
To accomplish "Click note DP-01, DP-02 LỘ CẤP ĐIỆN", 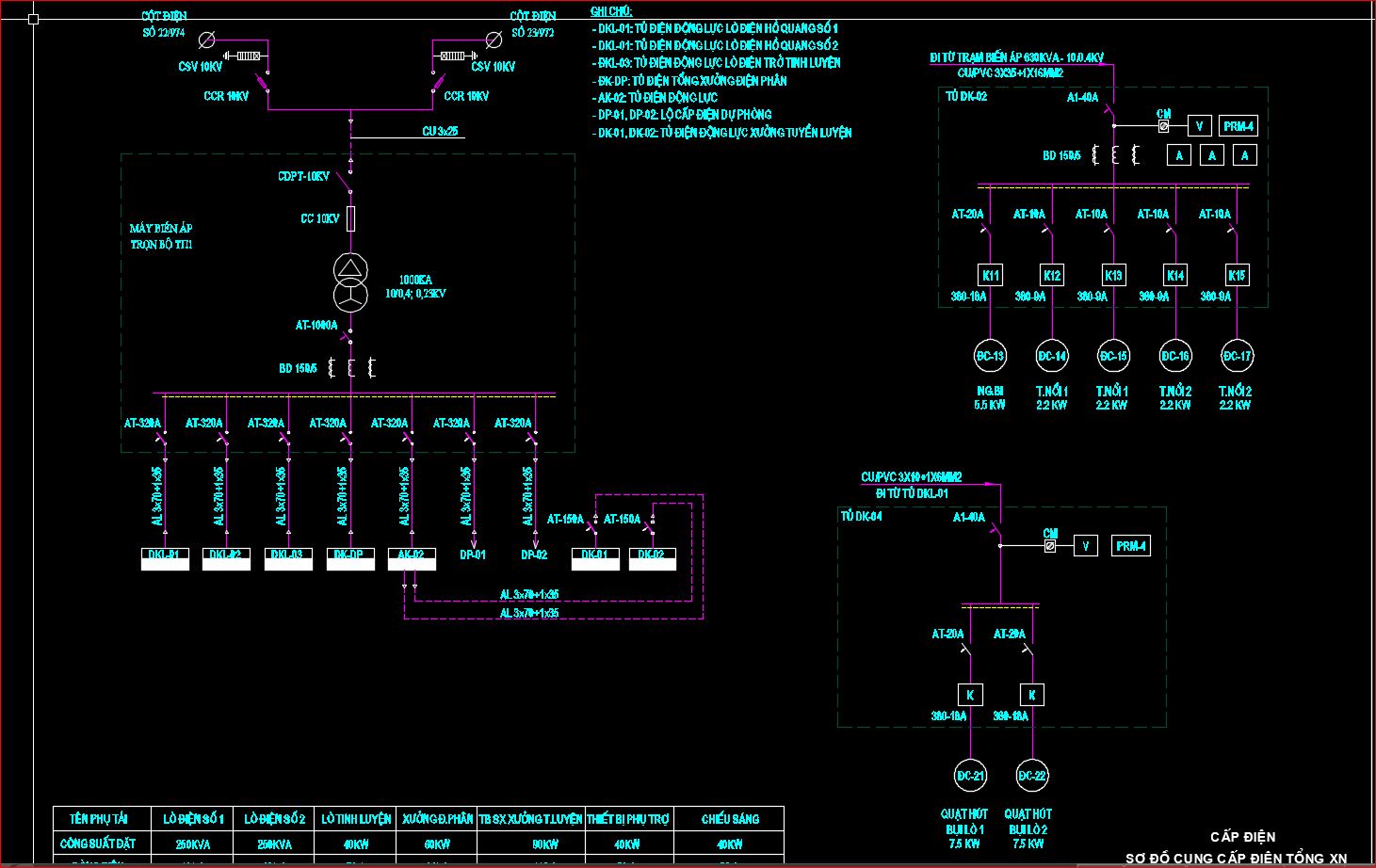I will click(683, 115).
